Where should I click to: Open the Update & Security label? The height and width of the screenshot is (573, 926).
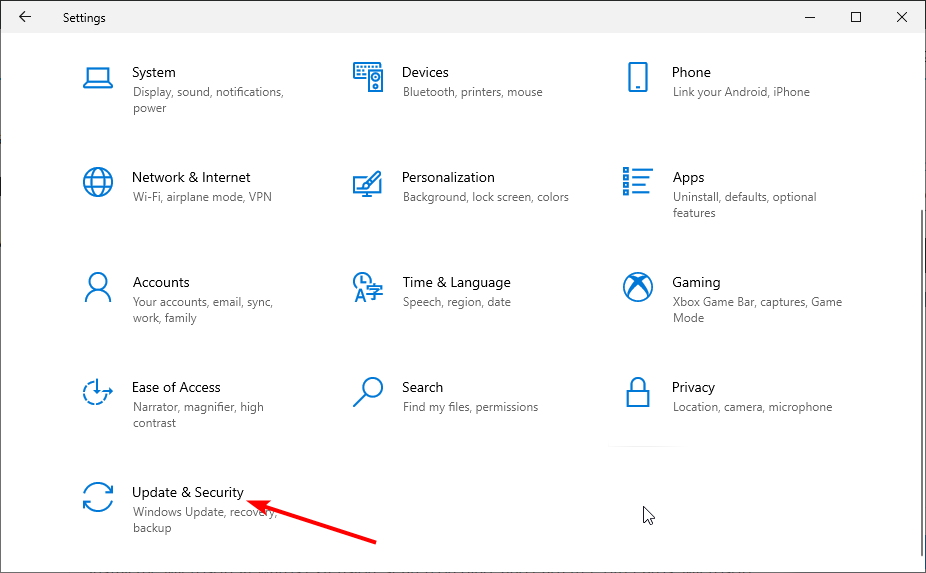188,492
